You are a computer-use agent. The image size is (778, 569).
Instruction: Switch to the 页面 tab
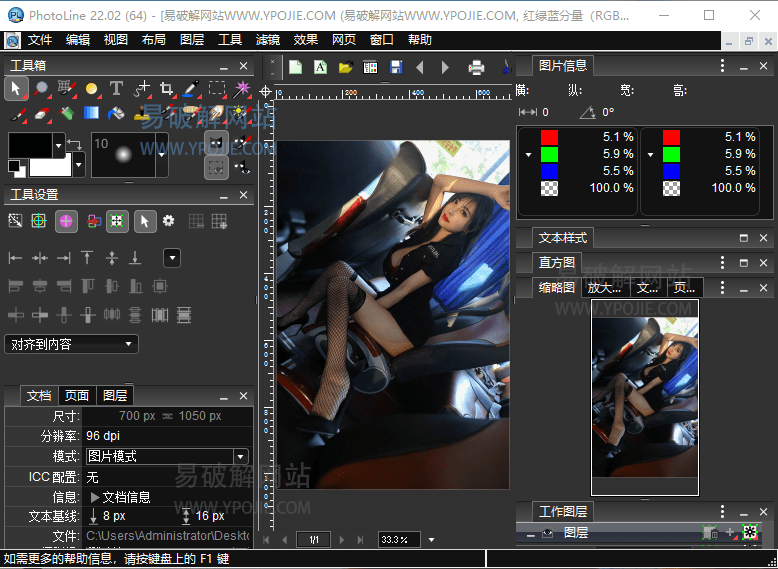pyautogui.click(x=77, y=395)
